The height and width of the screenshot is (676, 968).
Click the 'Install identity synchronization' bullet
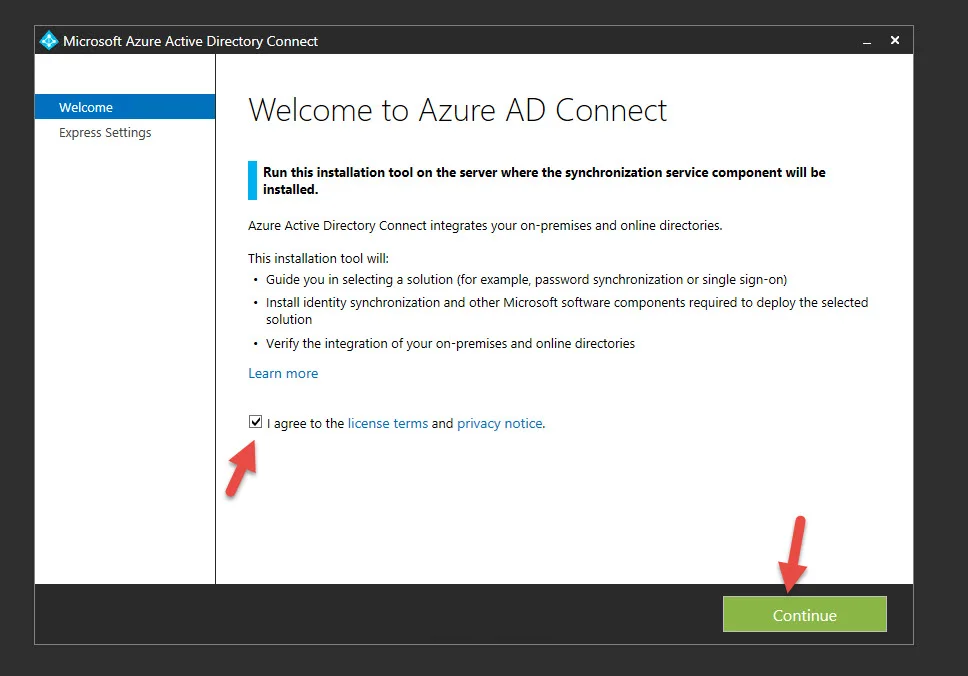tap(567, 311)
